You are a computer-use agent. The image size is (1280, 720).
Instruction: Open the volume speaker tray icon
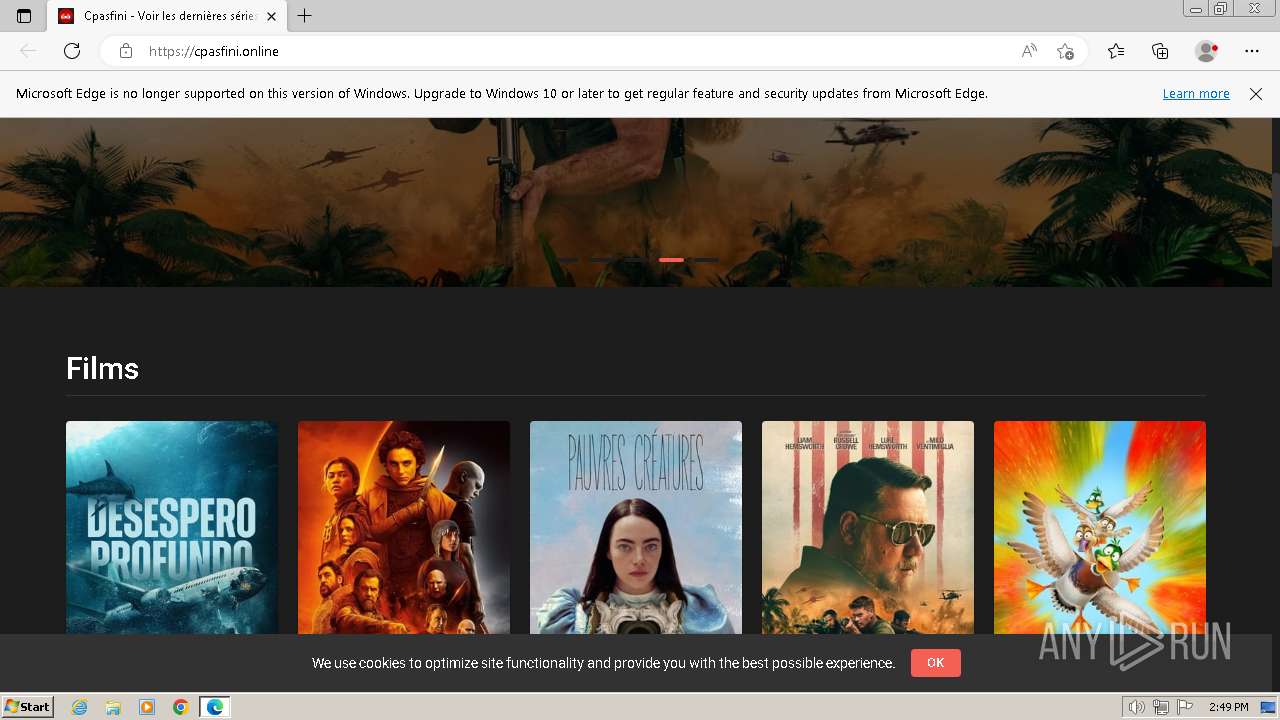pos(1137,707)
